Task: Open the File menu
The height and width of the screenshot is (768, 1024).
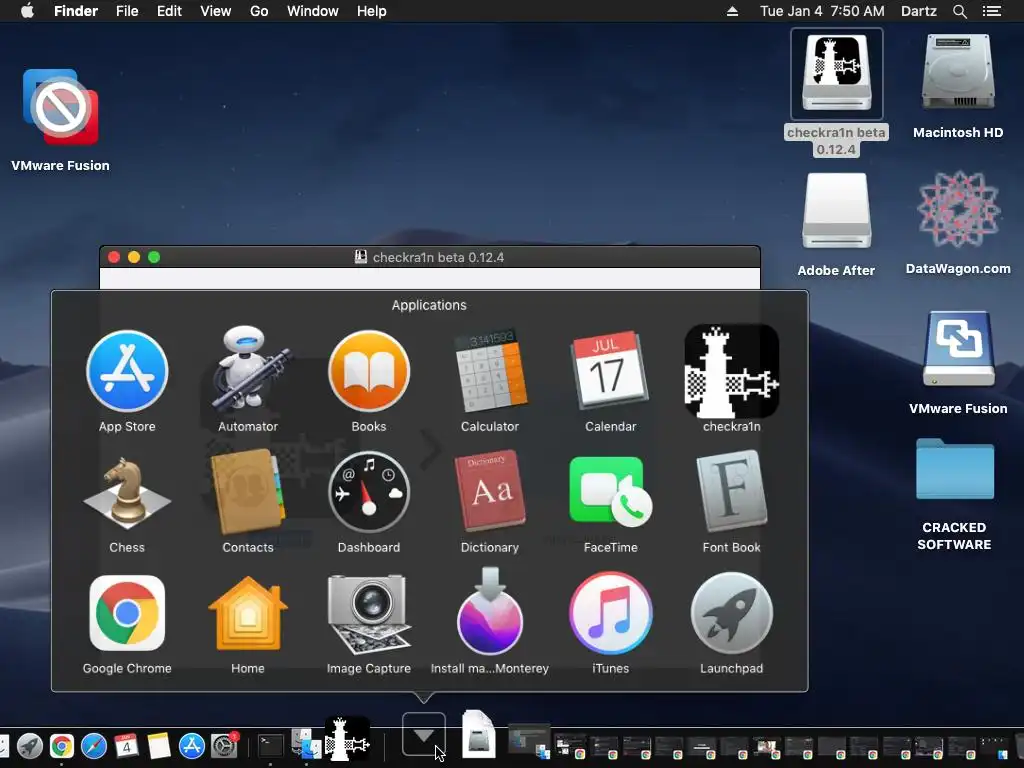Action: pos(127,11)
